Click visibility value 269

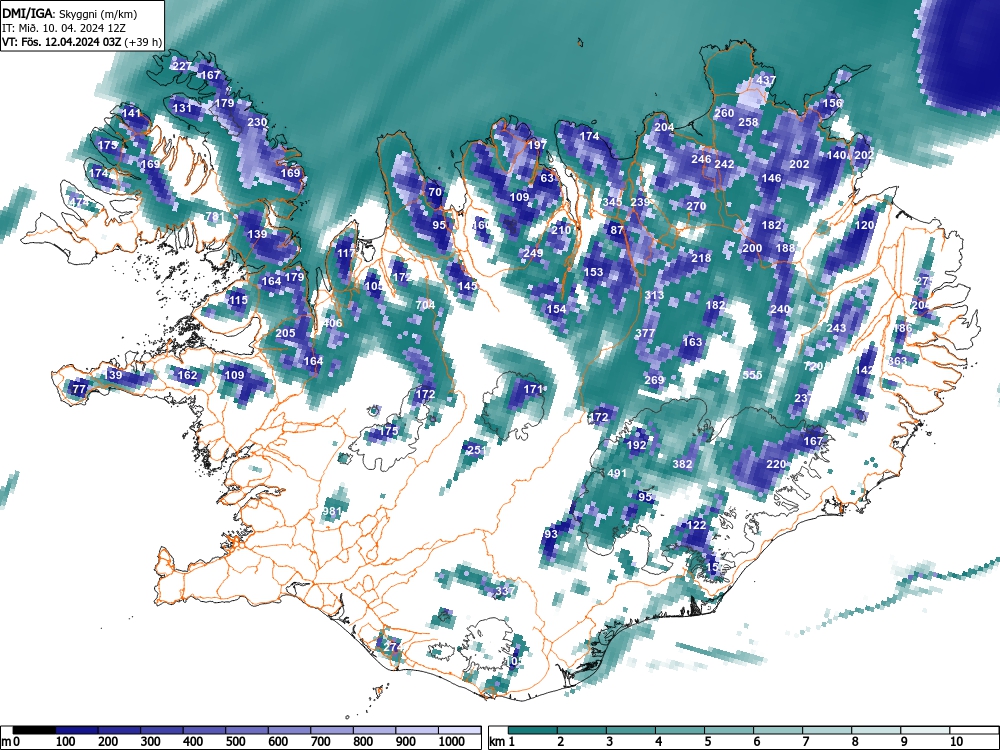[x=654, y=380]
